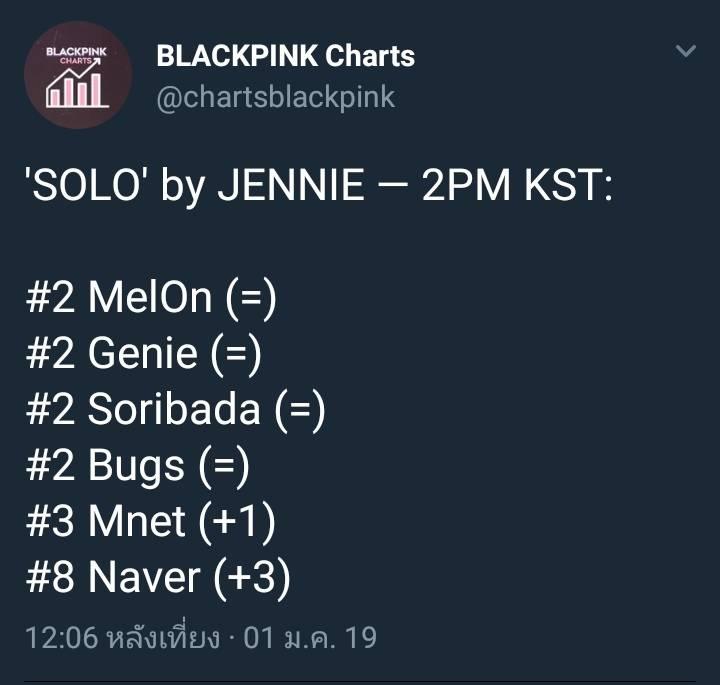
Task: Select the Mnet chart word
Action: [137, 522]
